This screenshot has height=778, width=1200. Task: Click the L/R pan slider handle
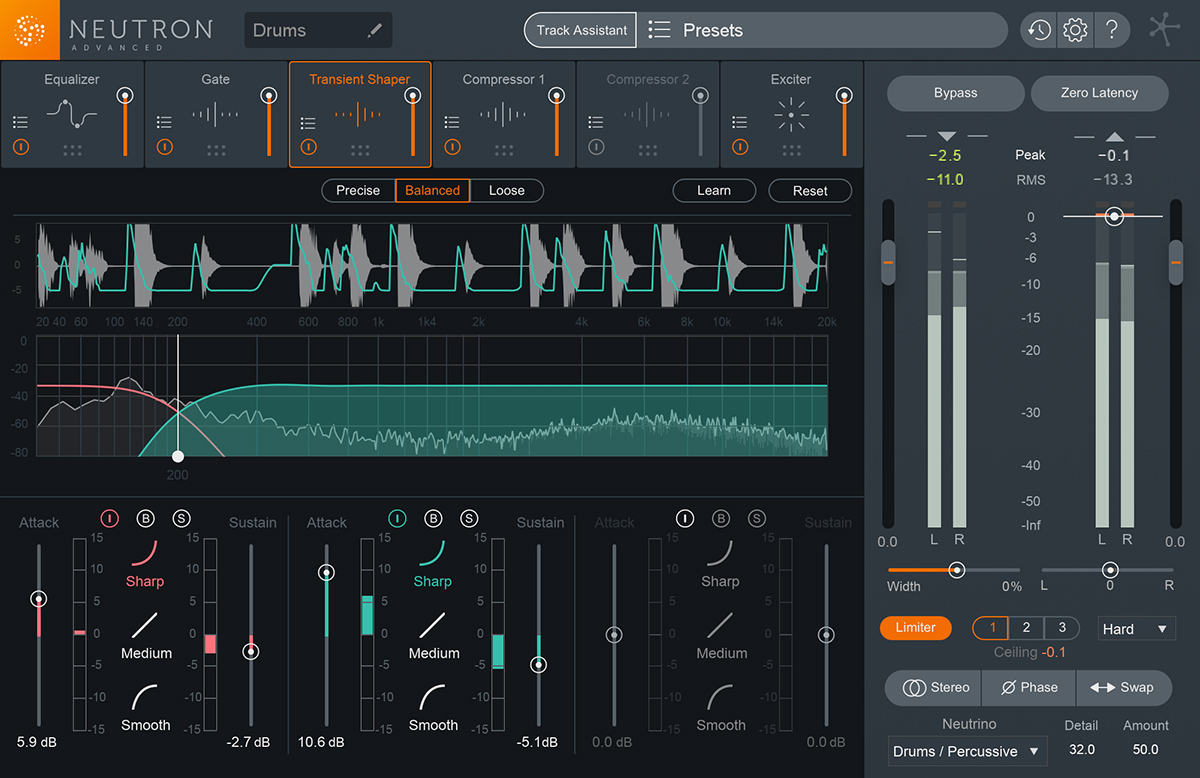(x=1109, y=570)
